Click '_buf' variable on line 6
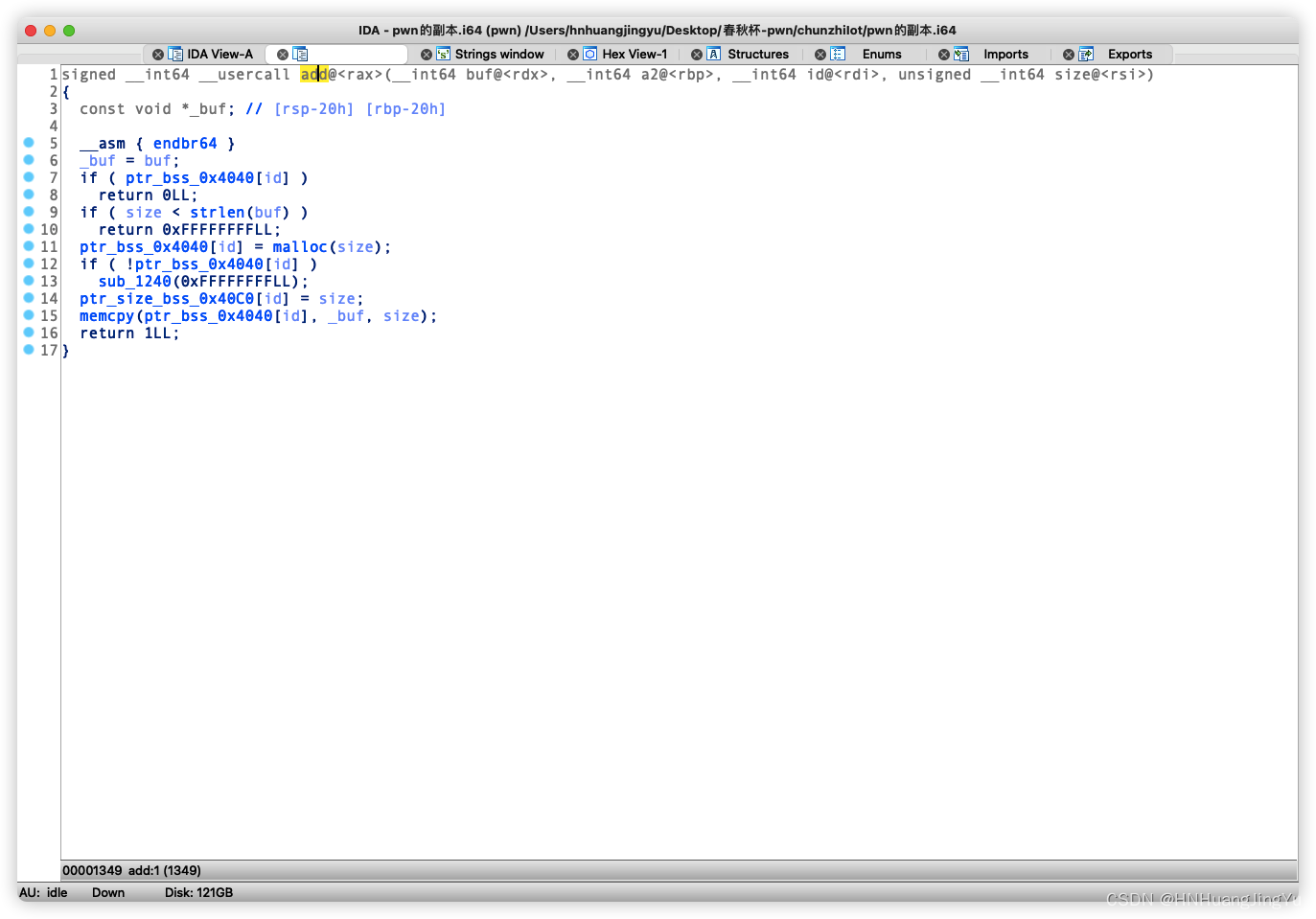The image size is (1316, 919). click(x=98, y=161)
